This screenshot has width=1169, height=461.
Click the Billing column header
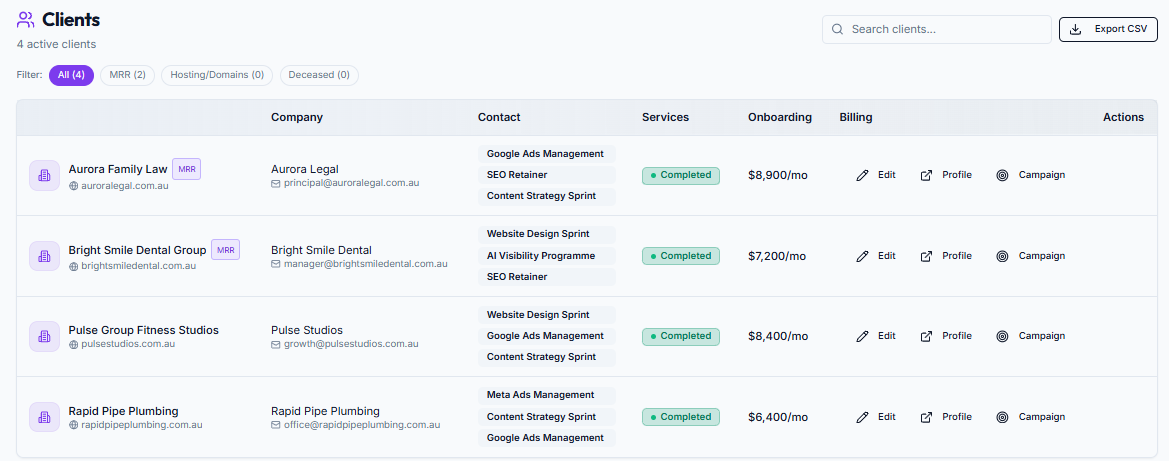[856, 117]
